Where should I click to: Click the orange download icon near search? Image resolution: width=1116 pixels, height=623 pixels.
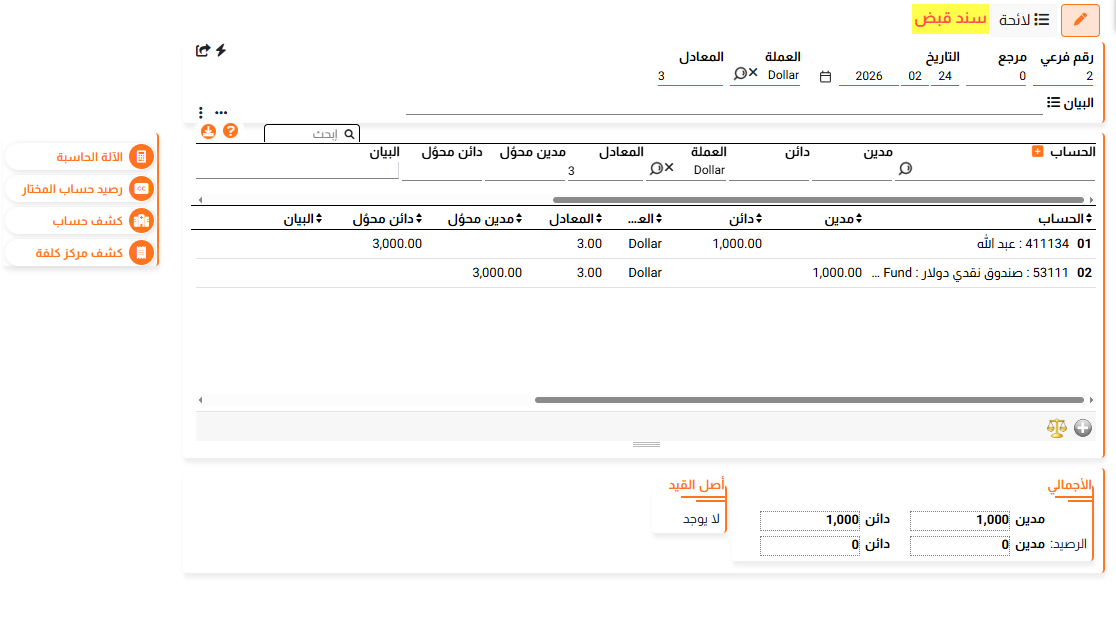[208, 131]
